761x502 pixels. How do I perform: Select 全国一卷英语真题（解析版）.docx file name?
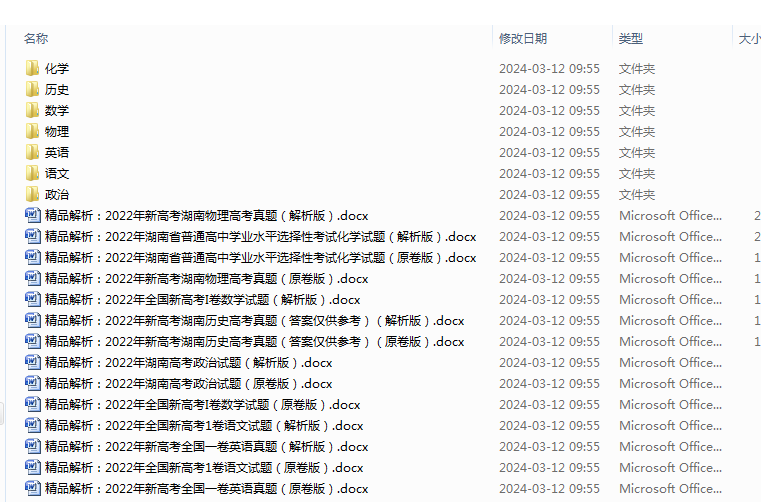[206, 447]
